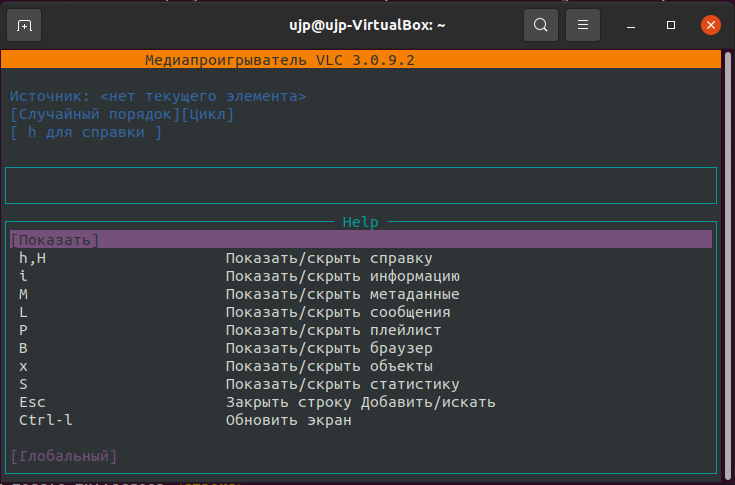Click the [Случайный порядок] indicator
The width and height of the screenshot is (735, 485).
point(95,114)
